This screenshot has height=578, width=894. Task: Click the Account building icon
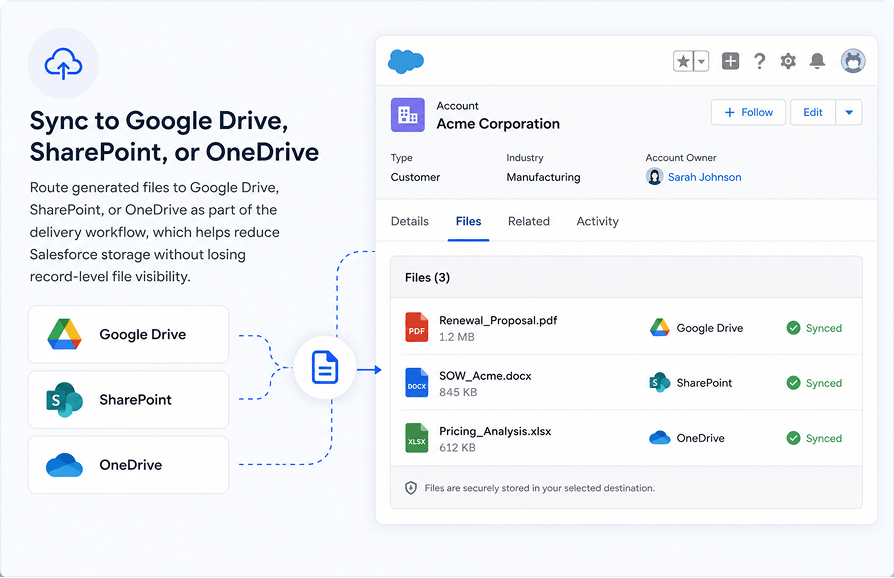[x=408, y=115]
